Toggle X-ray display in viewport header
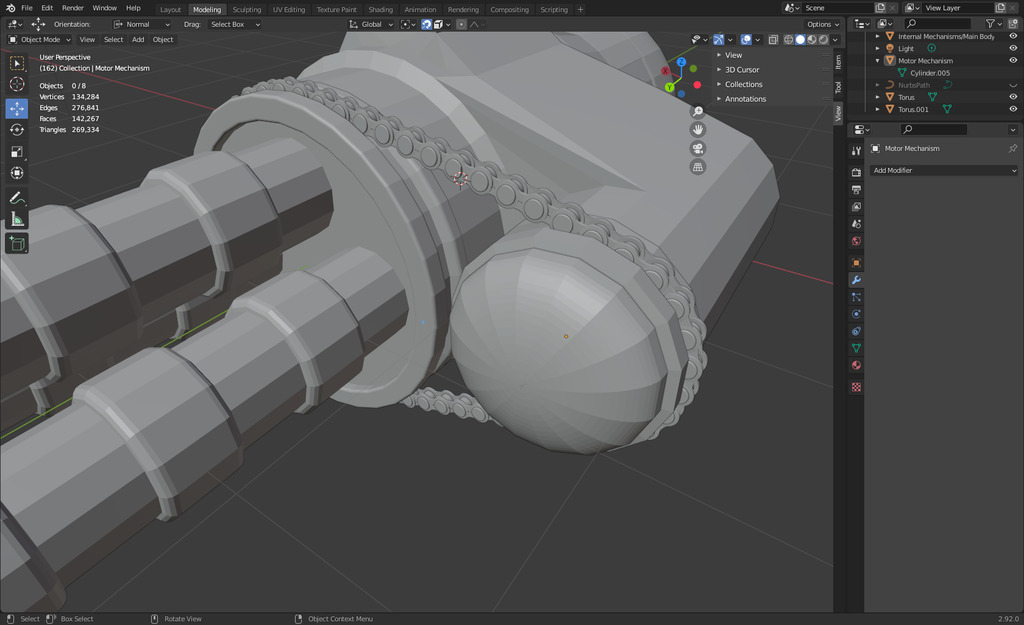Screen dimensions: 1024x625 click(x=773, y=40)
